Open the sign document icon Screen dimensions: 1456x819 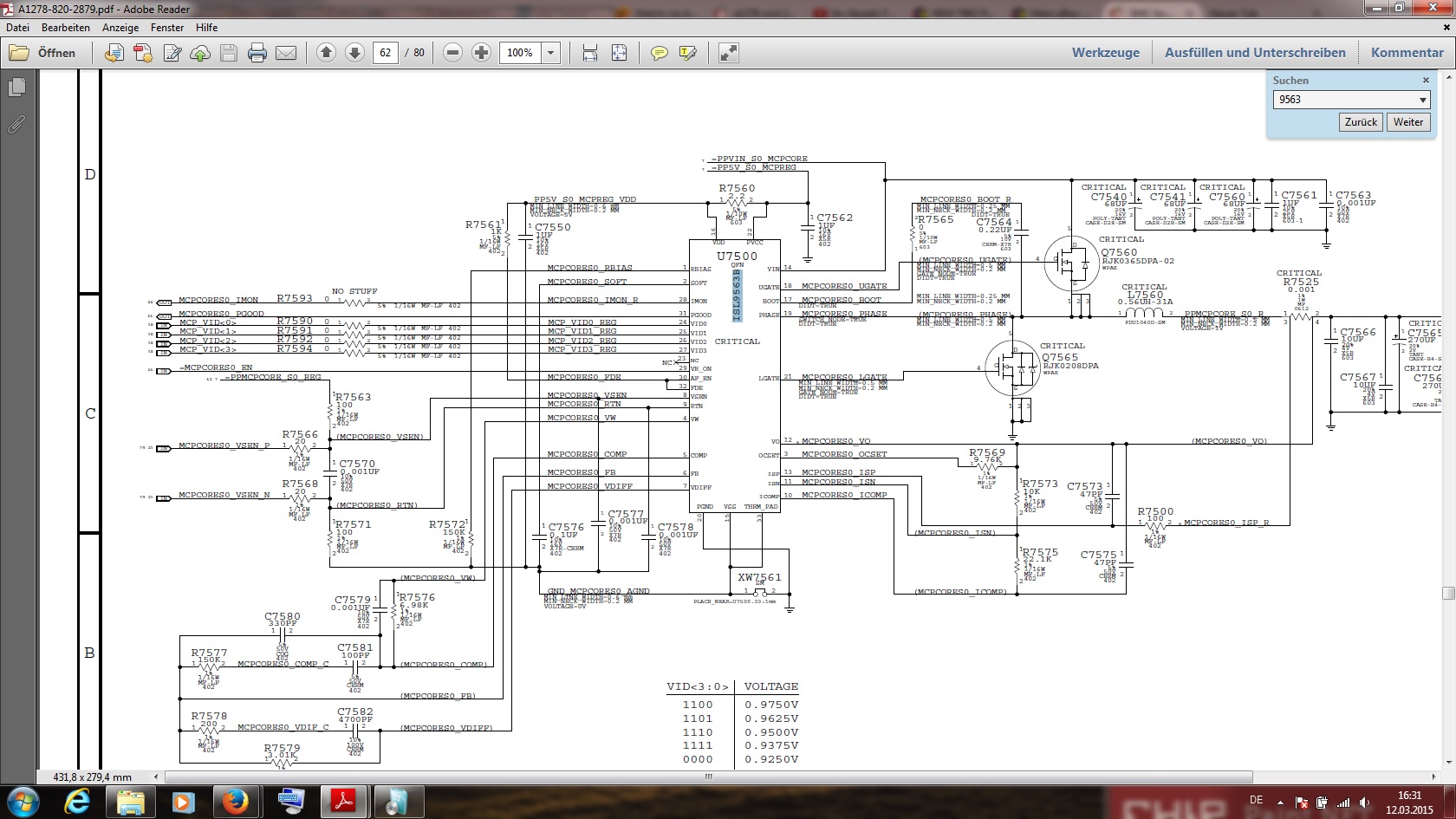(172, 53)
